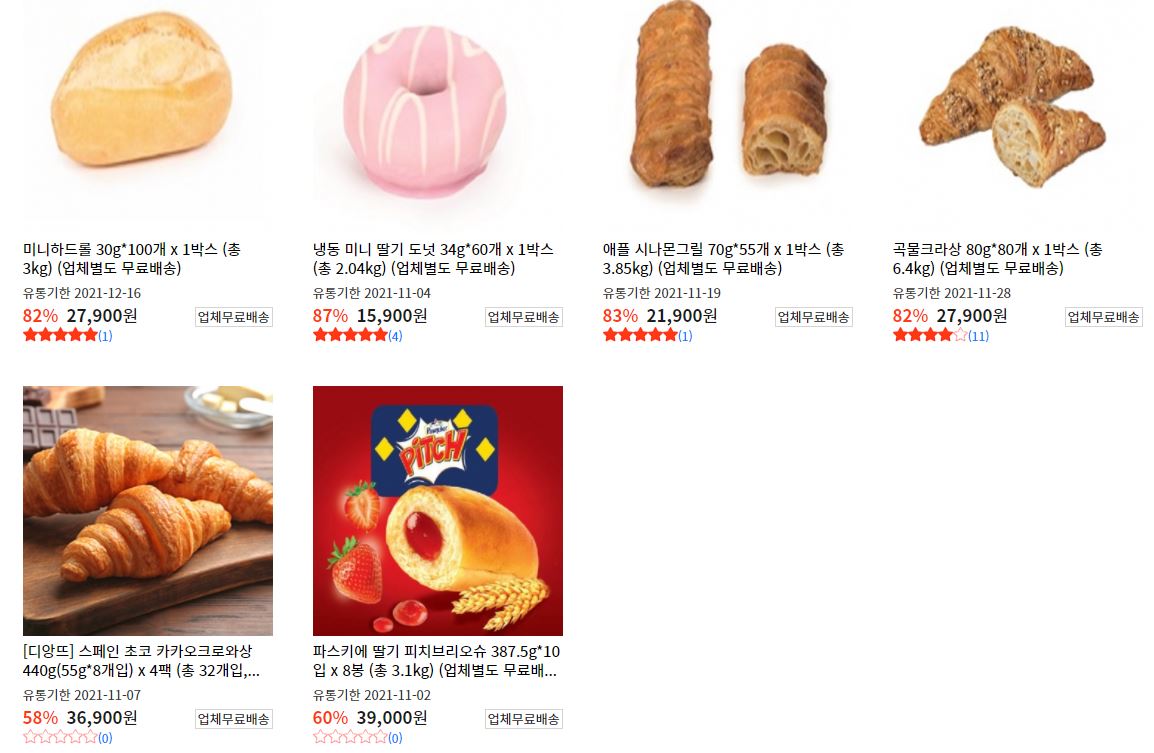
Task: Click the 파스키에 딸기 피치브리오슈 title
Action: click(x=436, y=660)
